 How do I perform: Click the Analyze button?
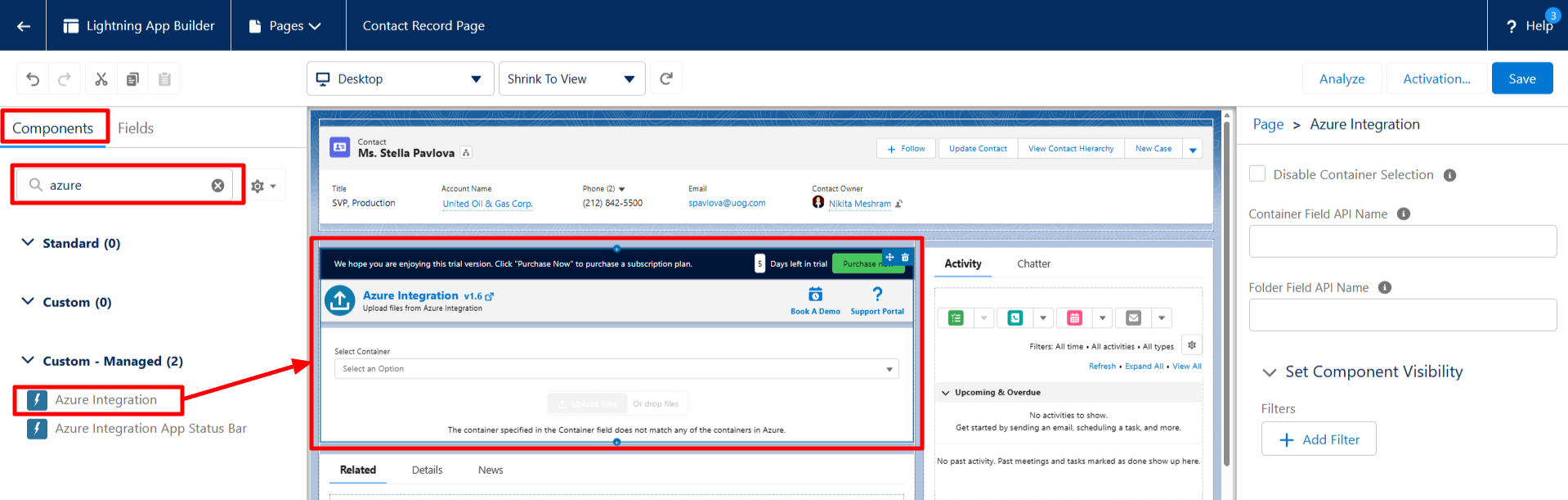(x=1342, y=79)
